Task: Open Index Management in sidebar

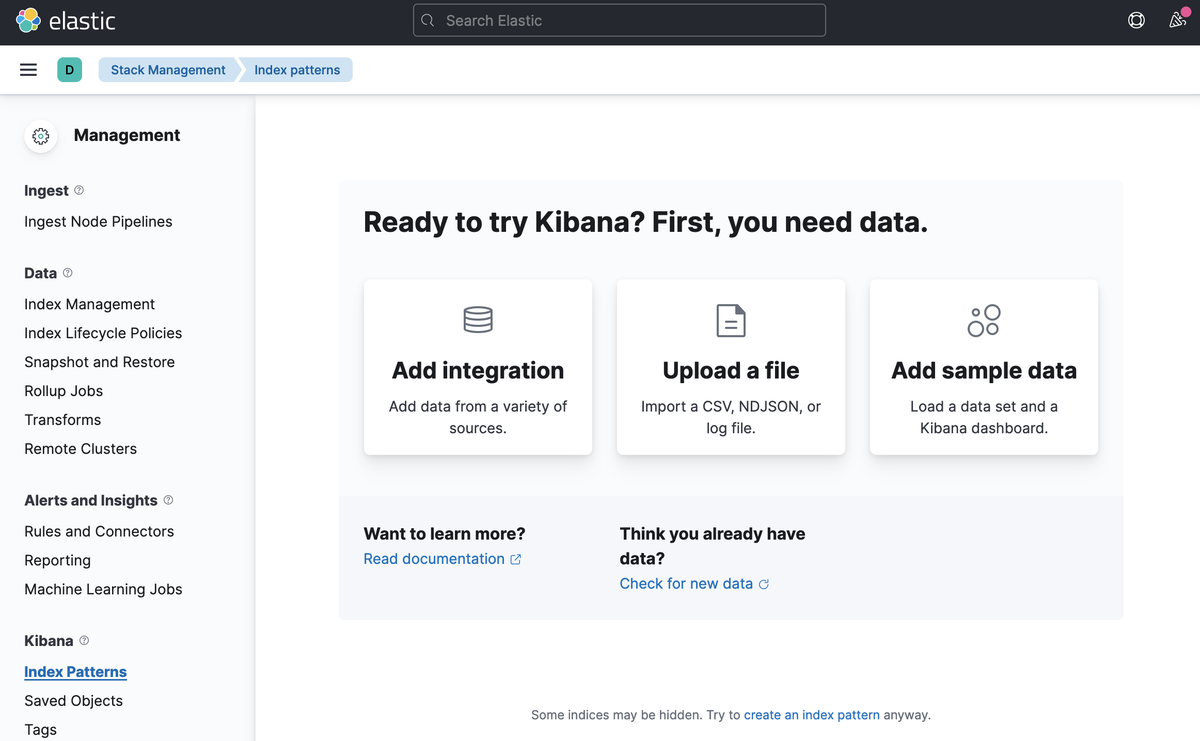Action: click(x=90, y=304)
